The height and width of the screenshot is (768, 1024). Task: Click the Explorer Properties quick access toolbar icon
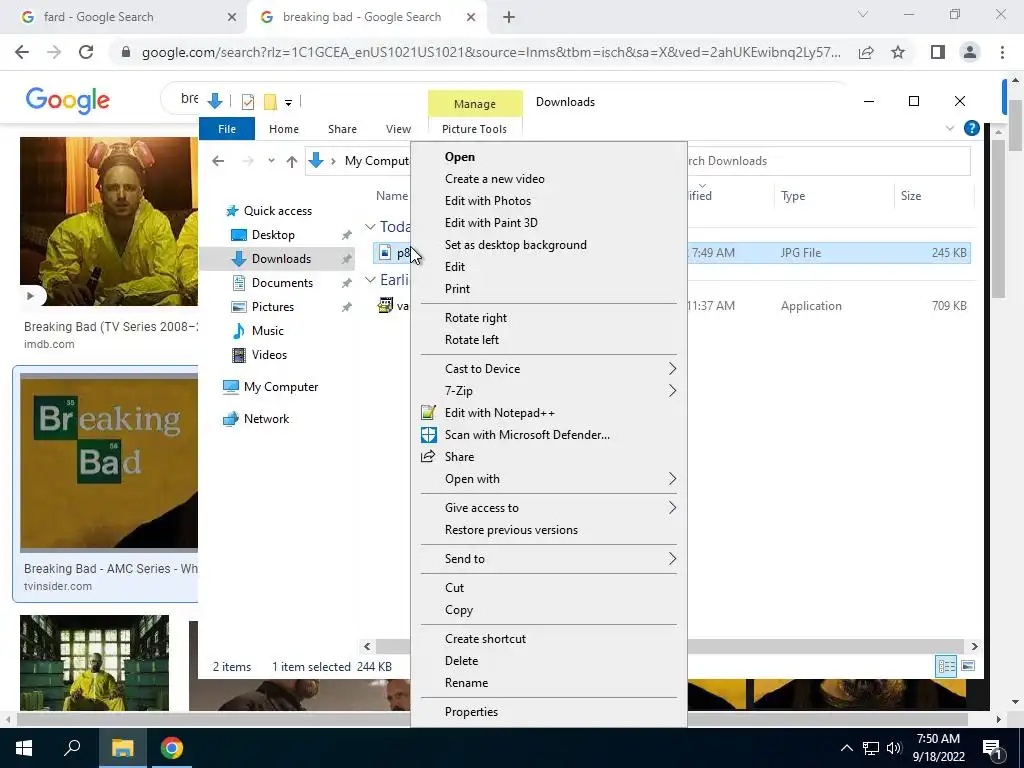point(248,102)
